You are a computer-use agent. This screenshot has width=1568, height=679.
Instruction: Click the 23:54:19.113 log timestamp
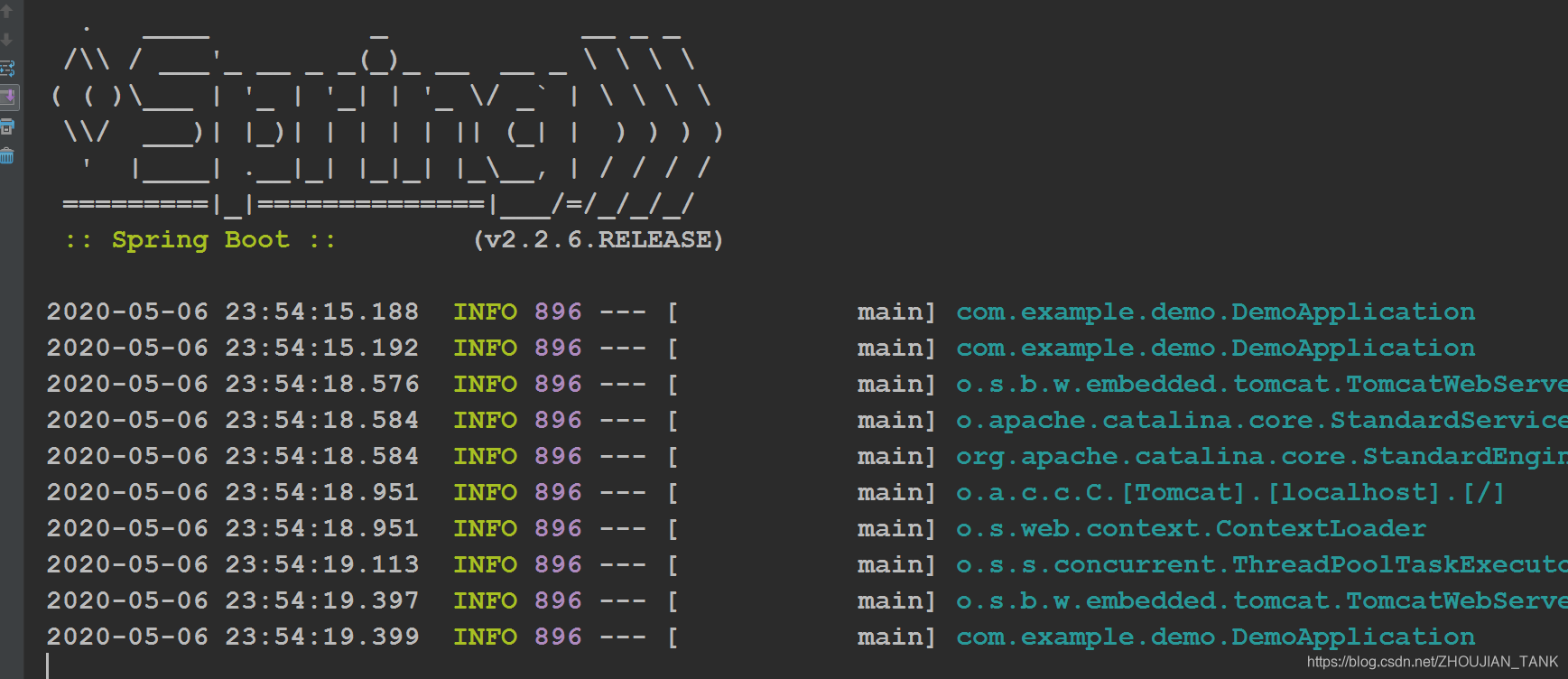coord(321,565)
